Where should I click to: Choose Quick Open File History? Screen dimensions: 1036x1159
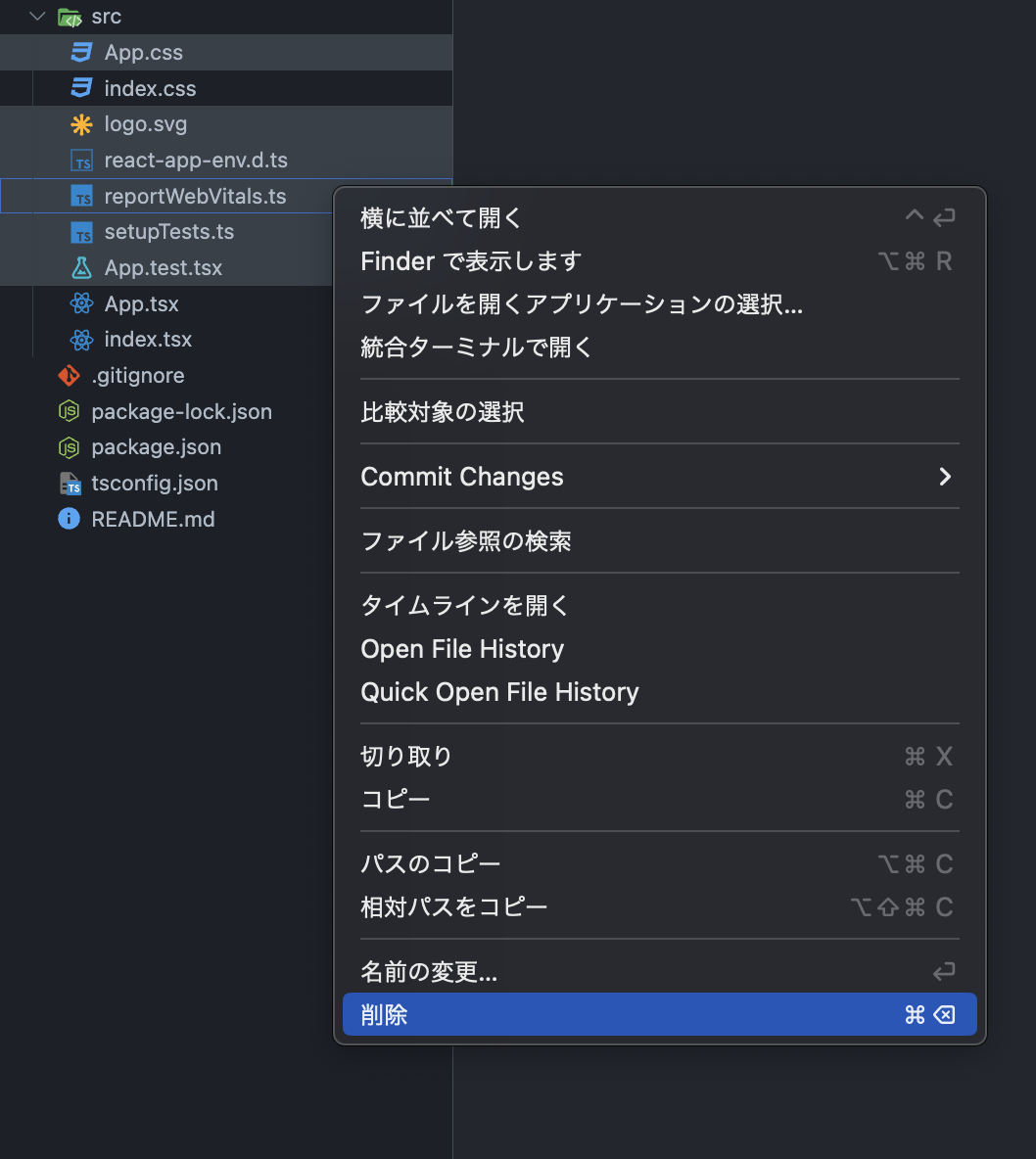pyautogui.click(x=660, y=692)
